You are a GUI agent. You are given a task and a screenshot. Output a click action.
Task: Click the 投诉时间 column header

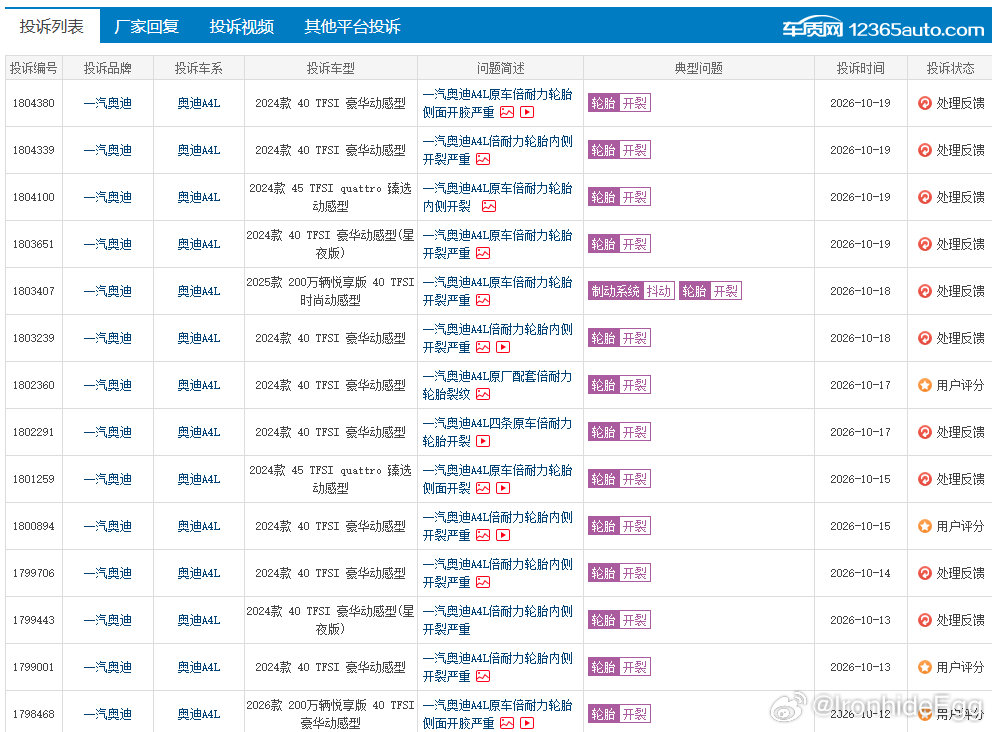click(860, 68)
